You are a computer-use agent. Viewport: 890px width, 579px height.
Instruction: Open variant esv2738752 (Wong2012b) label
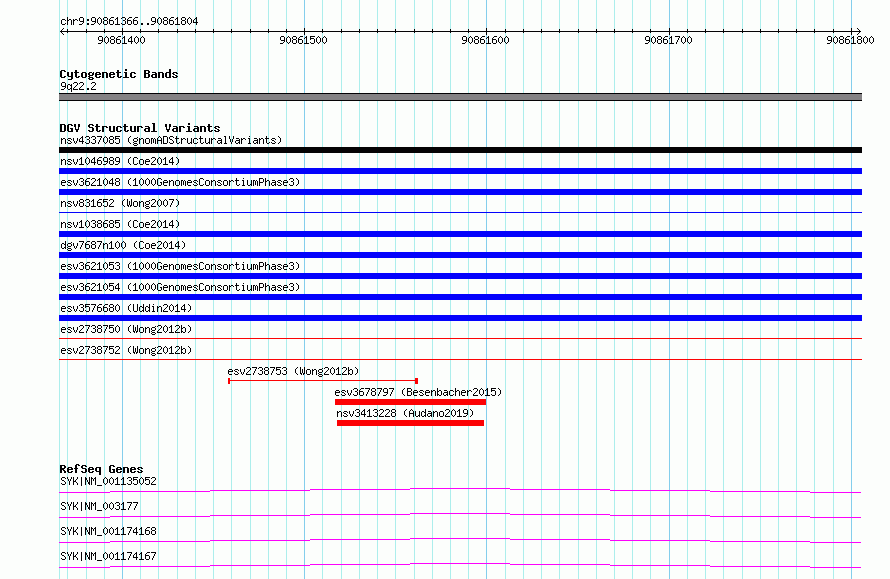pos(126,350)
